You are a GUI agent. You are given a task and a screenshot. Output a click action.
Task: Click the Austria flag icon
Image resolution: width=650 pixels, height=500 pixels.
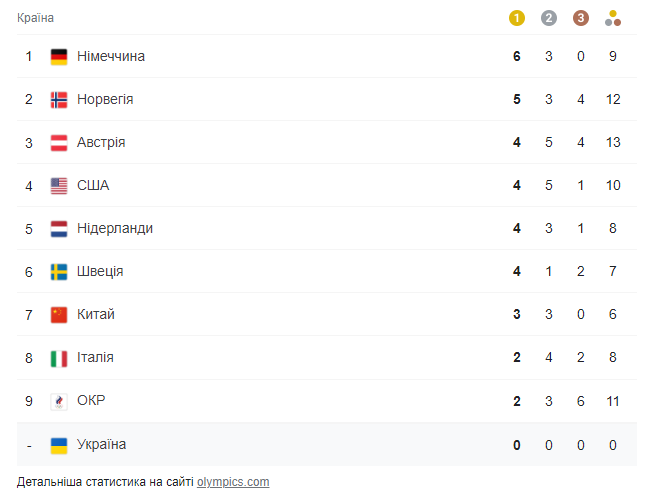click(59, 143)
